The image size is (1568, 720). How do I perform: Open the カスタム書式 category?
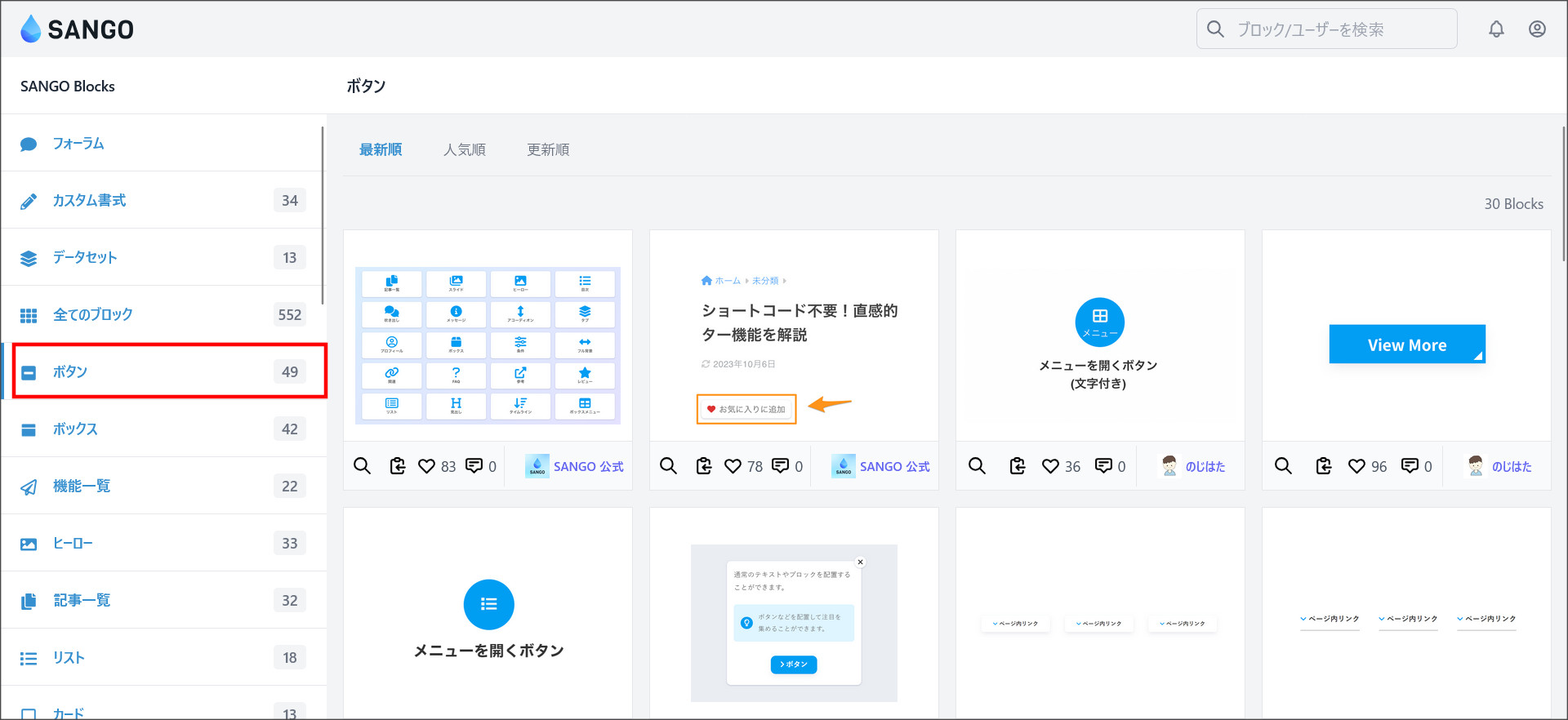click(89, 201)
